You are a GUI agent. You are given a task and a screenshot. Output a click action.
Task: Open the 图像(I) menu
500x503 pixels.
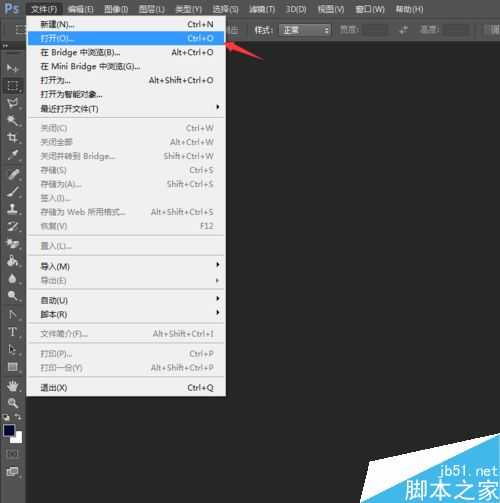point(116,9)
